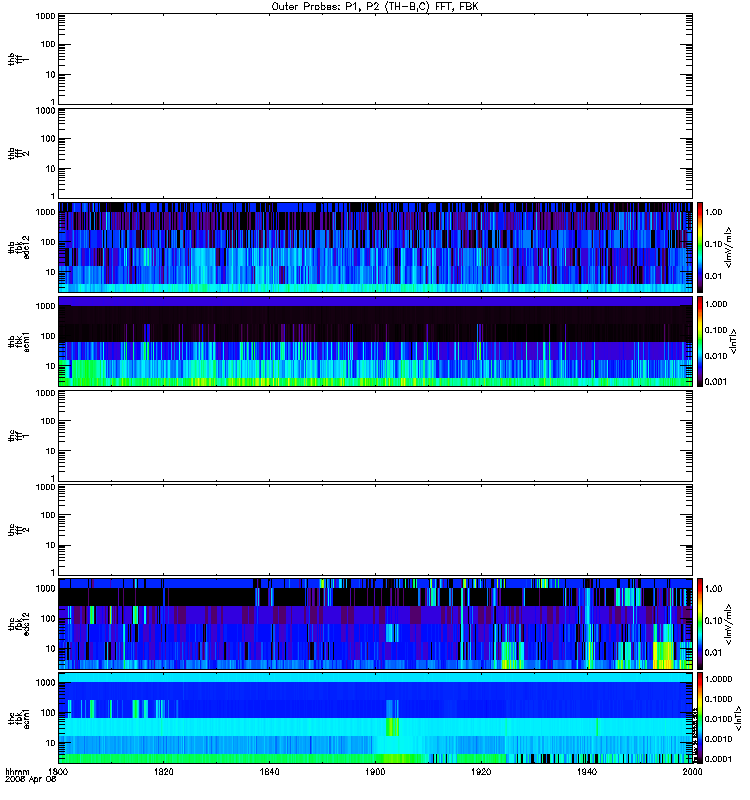
Task: Click the '10' tick of the top thb ff panel
Action: pyautogui.click(x=51, y=74)
